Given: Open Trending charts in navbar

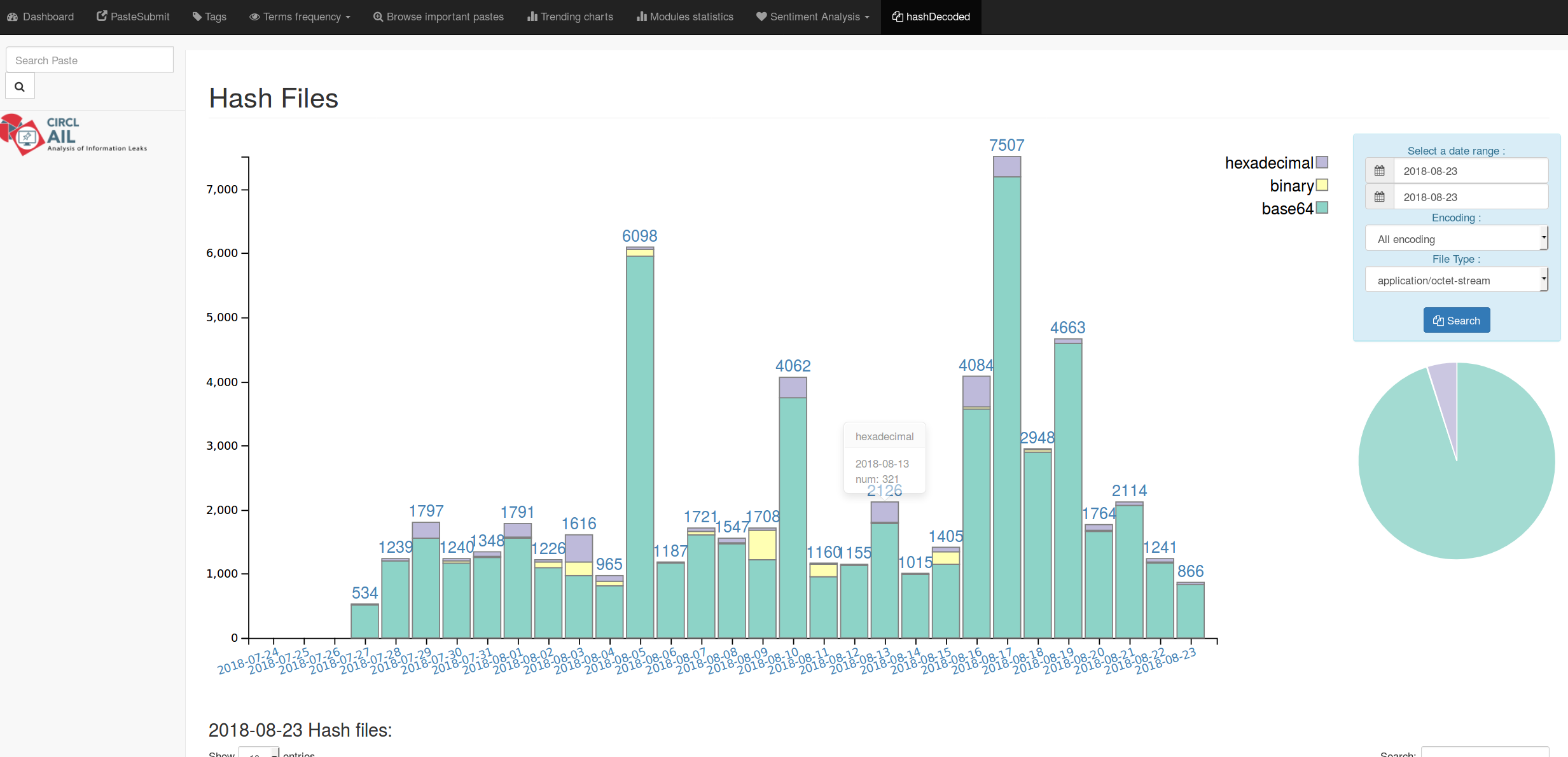Looking at the screenshot, I should 570,17.
